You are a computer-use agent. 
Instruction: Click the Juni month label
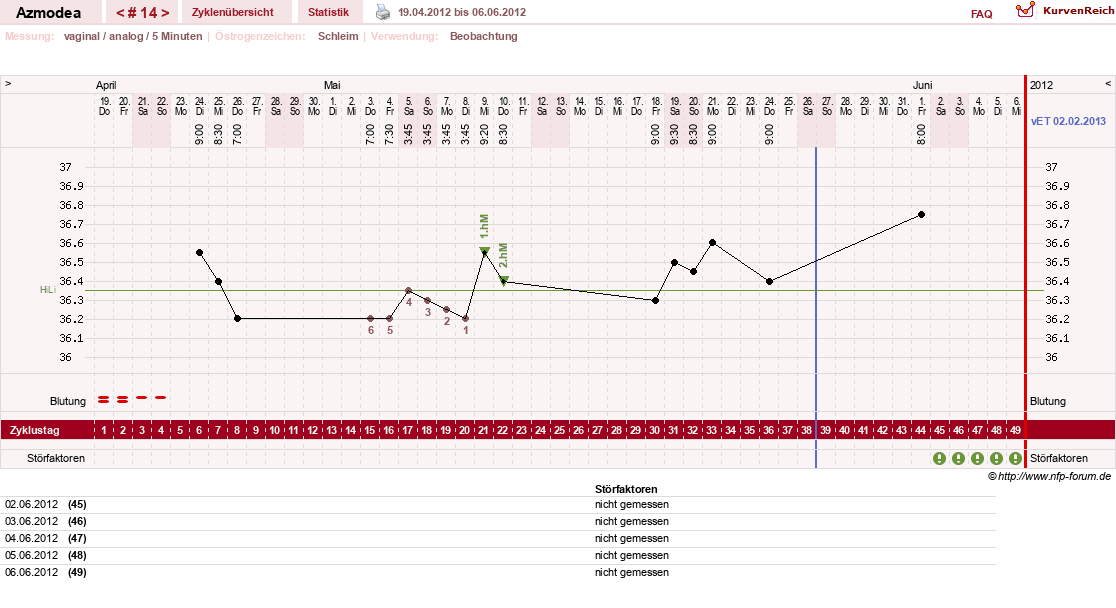922,85
